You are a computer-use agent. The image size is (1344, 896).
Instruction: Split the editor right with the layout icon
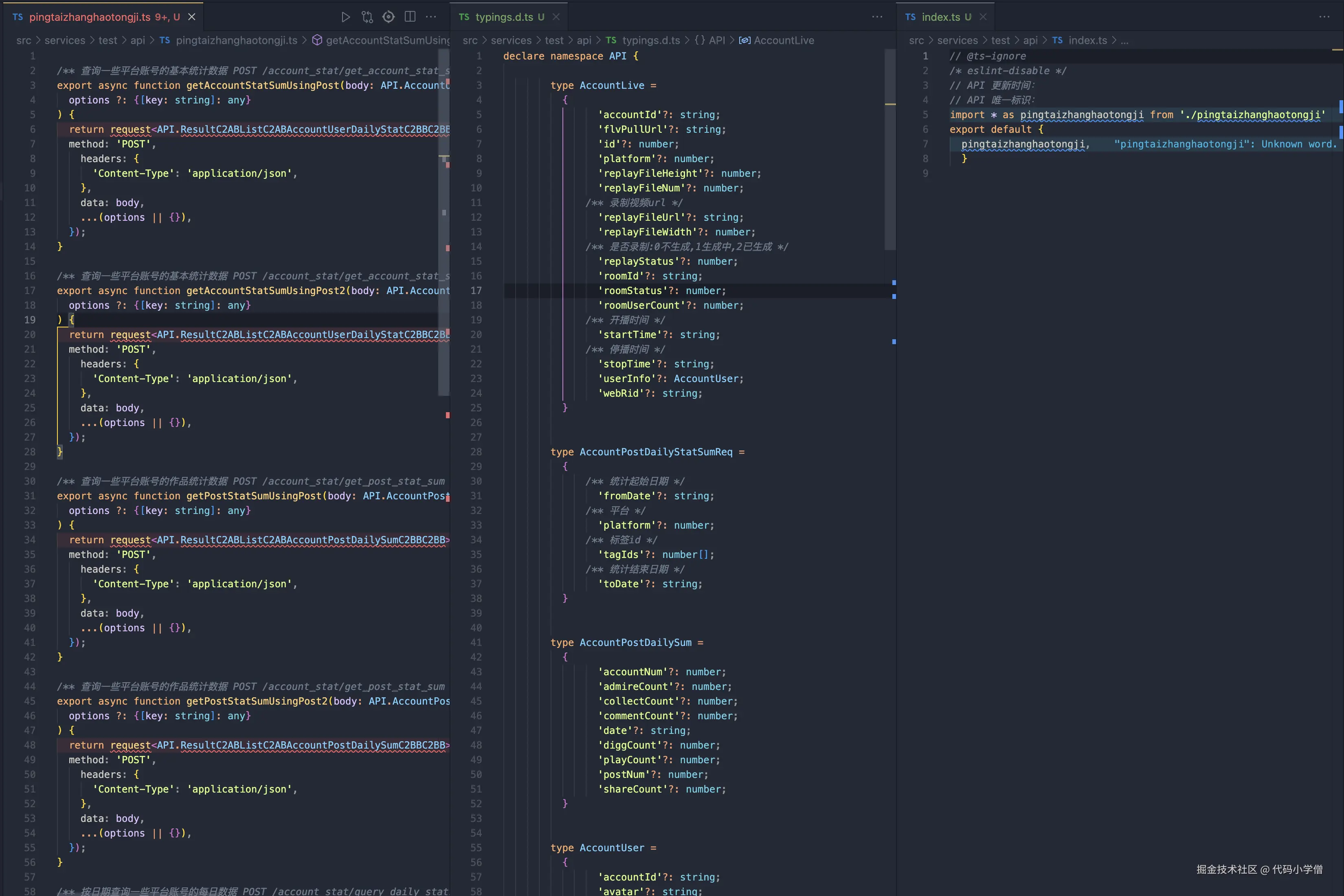(410, 17)
